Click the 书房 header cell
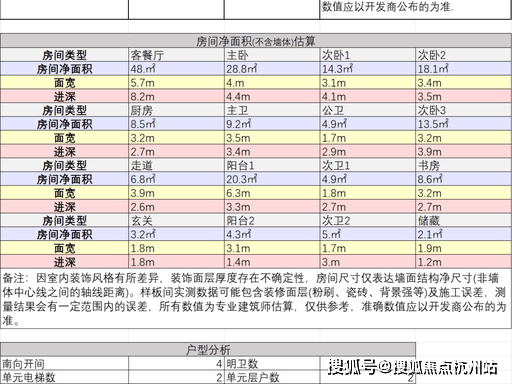 464,165
